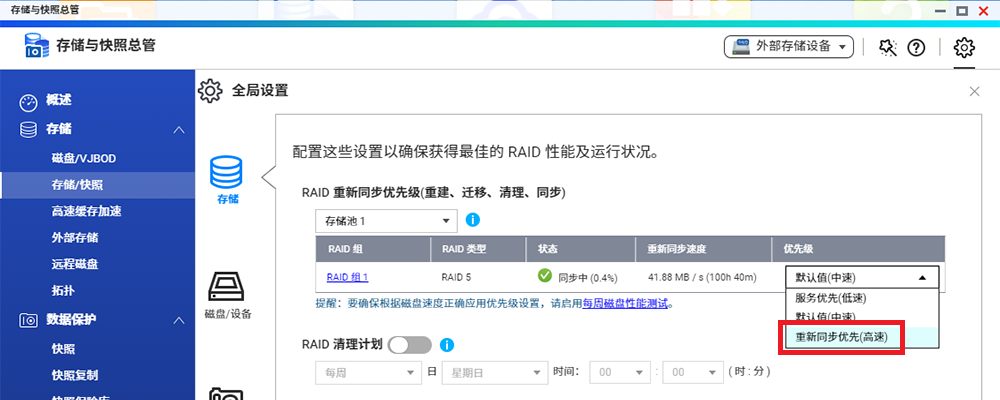
Task: Click the green sync status check icon
Action: (545, 276)
